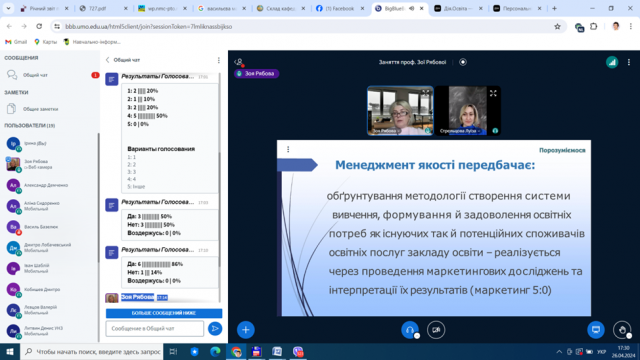Viewport: 640px width, 360px height.
Task: Open Viber from the taskbar
Action: tap(298, 352)
